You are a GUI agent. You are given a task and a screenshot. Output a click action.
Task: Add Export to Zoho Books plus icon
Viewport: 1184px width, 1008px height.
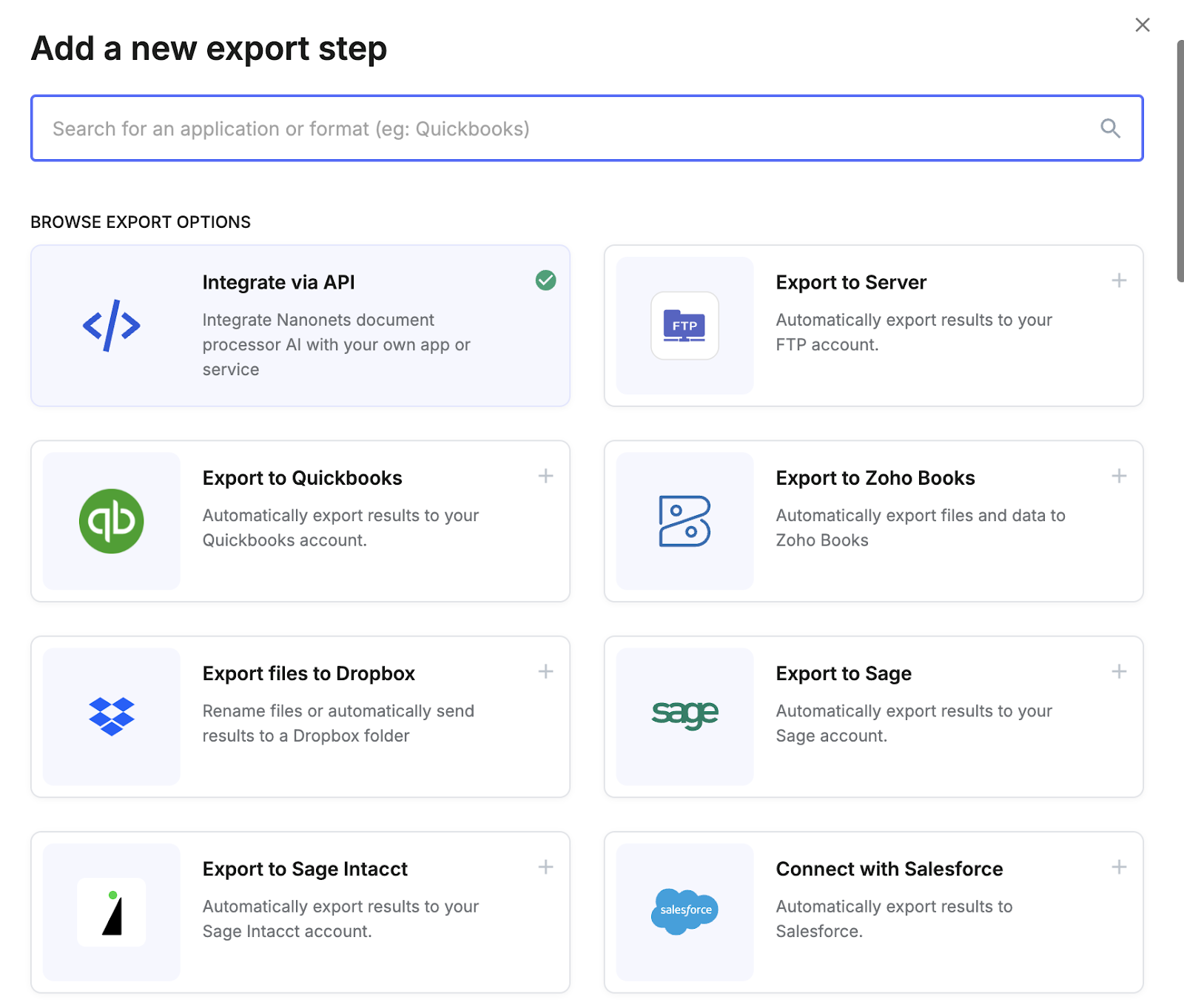[1119, 476]
